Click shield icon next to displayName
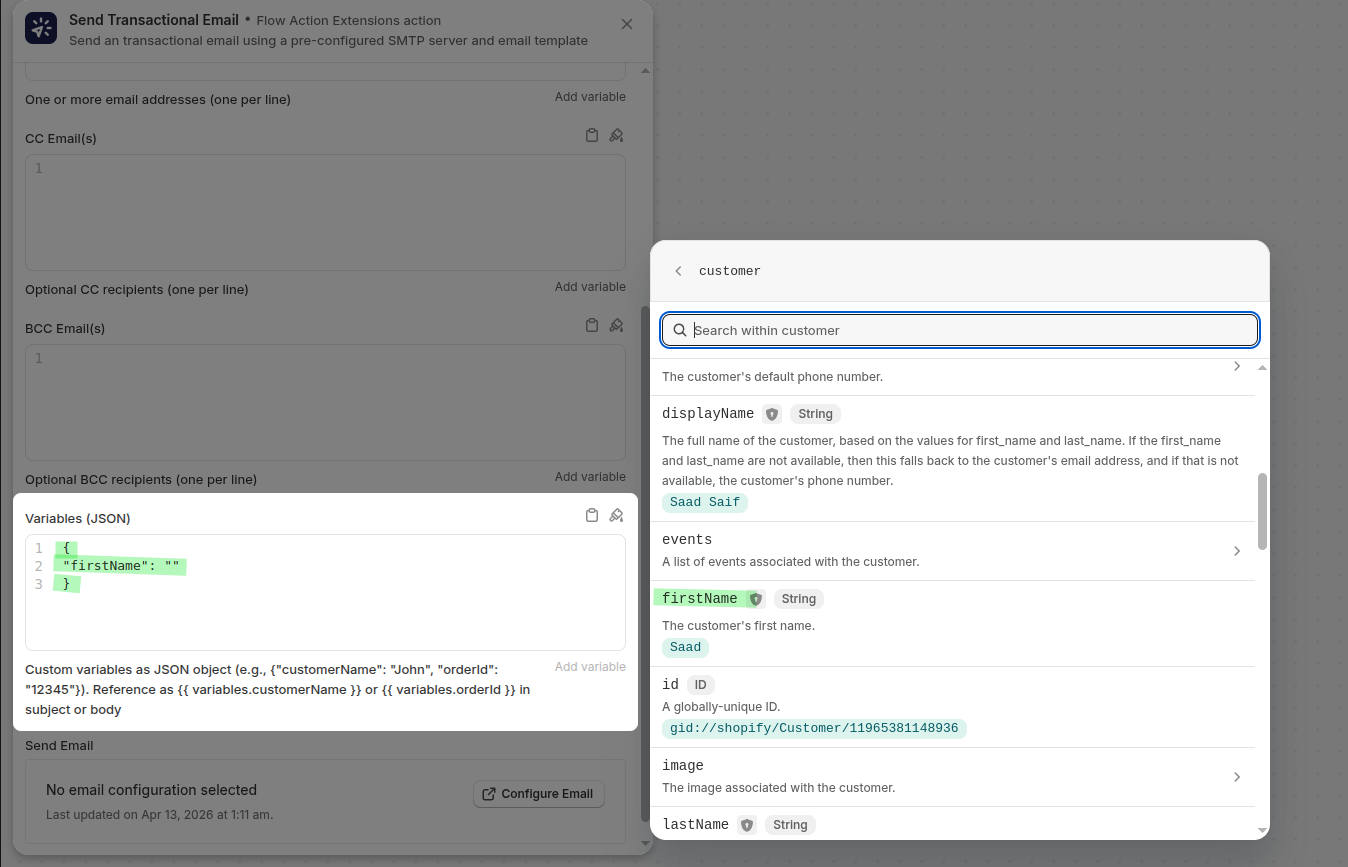The image size is (1348, 867). pyautogui.click(x=772, y=414)
